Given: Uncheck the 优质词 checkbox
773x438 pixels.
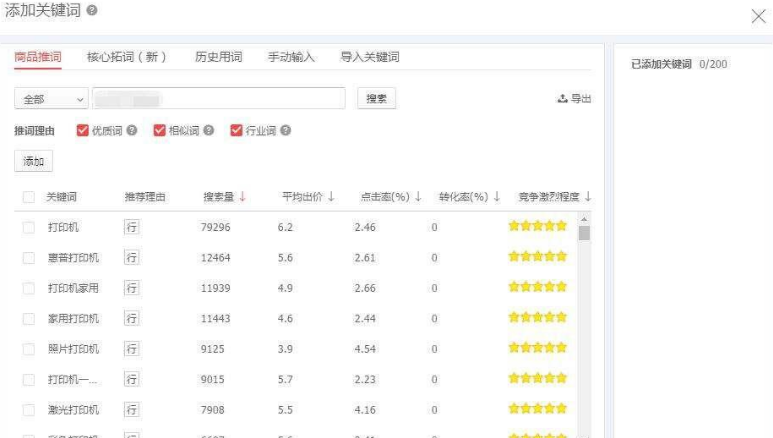Looking at the screenshot, I should (x=84, y=131).
